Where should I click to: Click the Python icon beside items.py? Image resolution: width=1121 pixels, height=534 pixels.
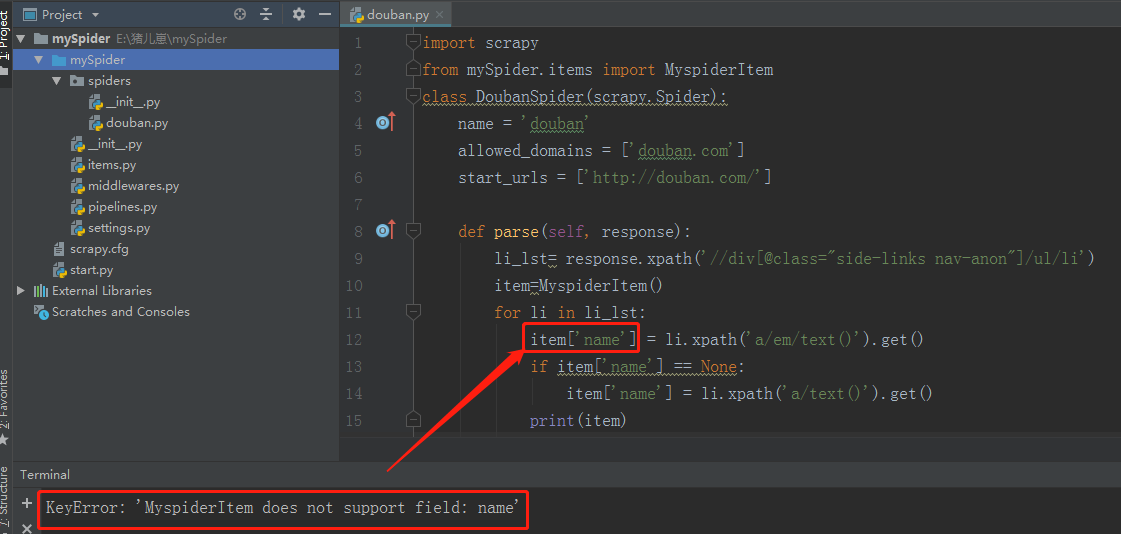pyautogui.click(x=78, y=165)
